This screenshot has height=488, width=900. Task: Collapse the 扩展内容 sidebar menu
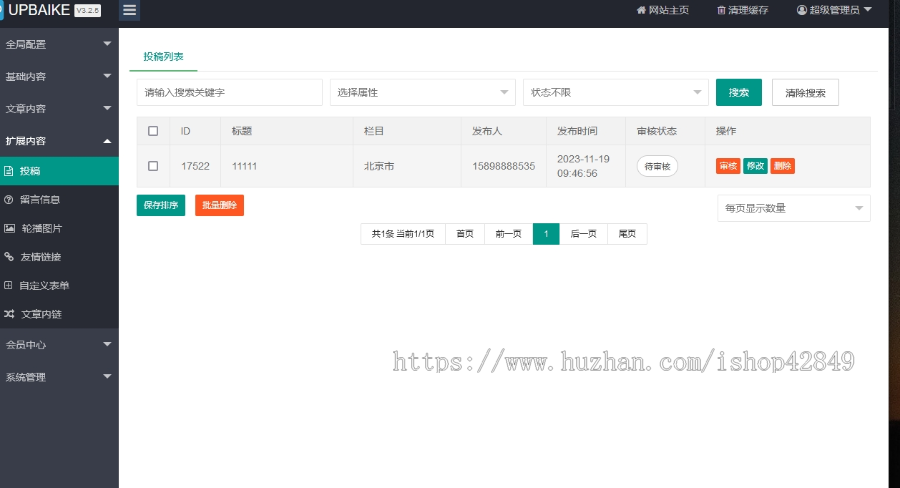(x=59, y=141)
